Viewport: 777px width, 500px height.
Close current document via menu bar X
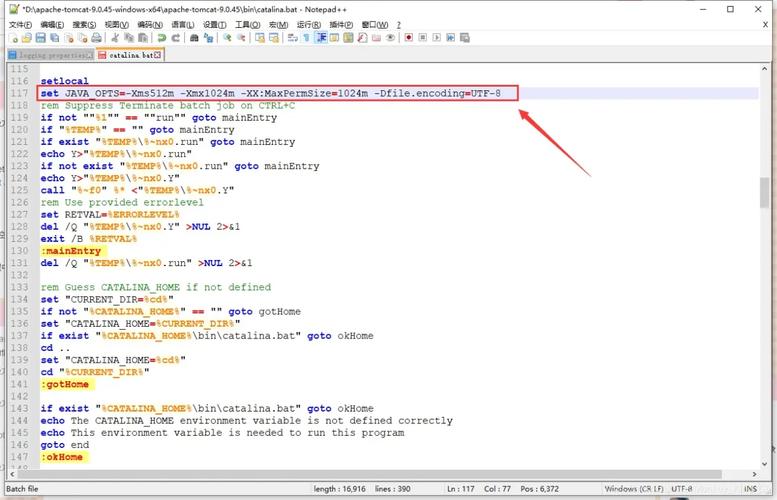(x=765, y=24)
